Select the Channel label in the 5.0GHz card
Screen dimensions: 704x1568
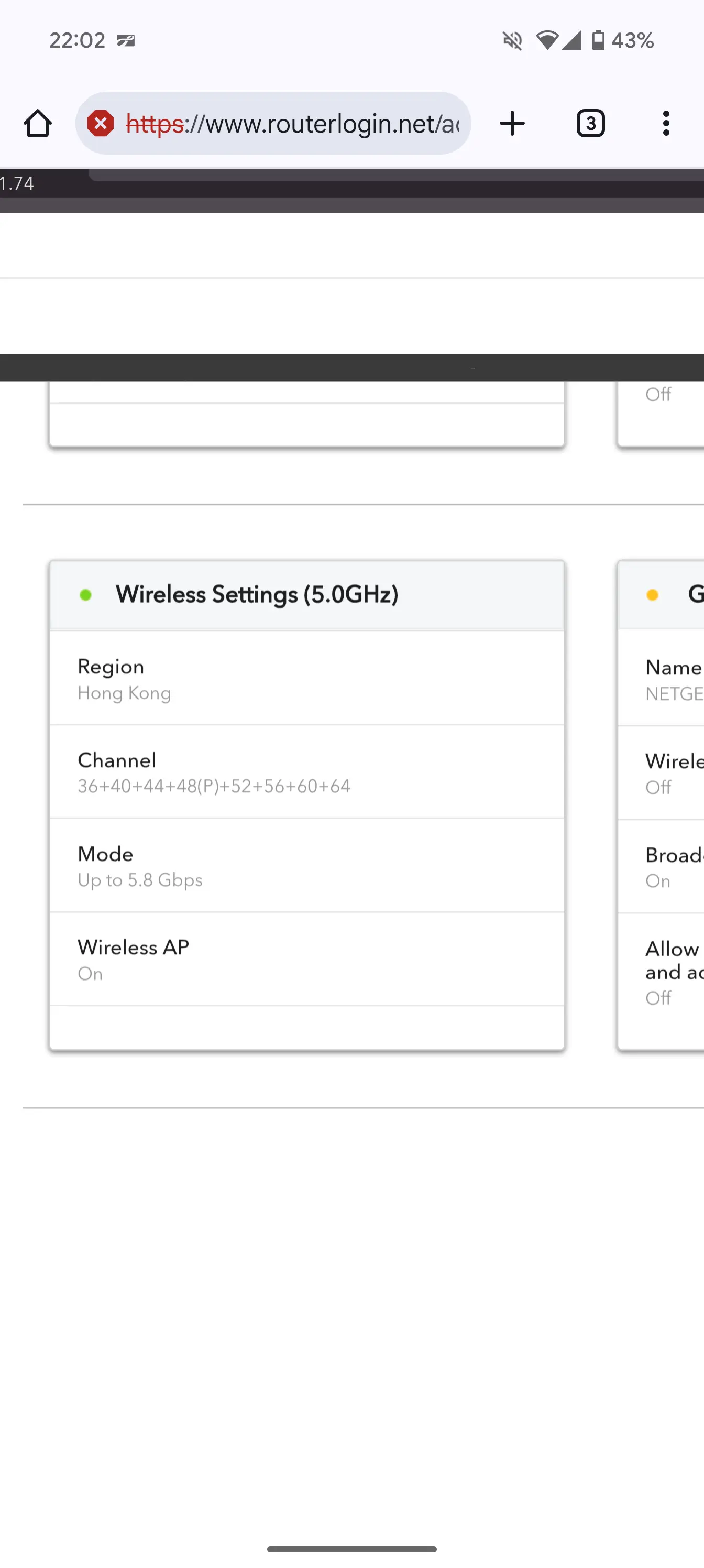tap(117, 760)
